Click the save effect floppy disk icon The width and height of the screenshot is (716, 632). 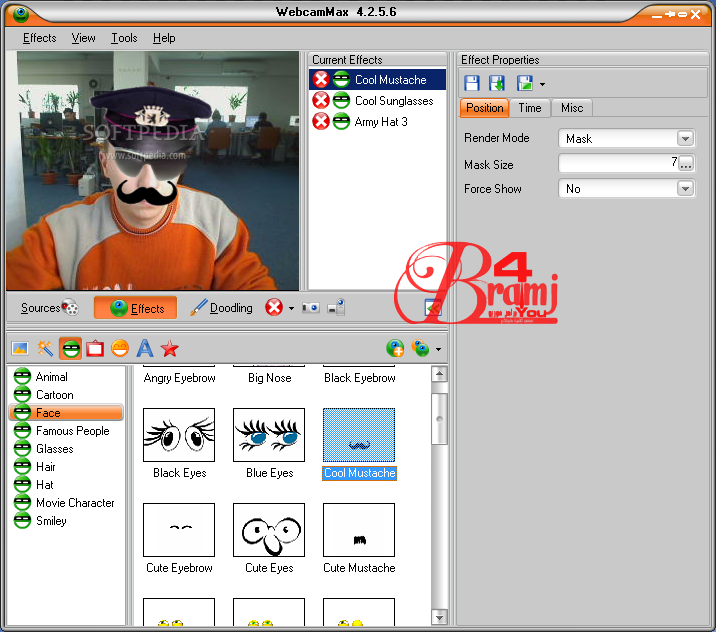click(472, 84)
